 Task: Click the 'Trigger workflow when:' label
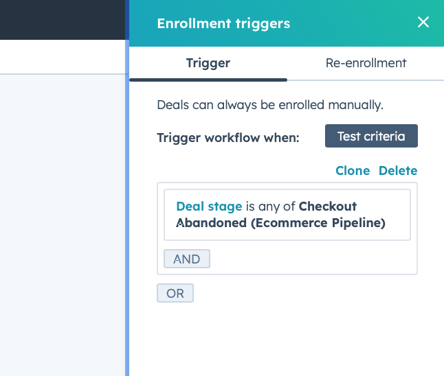click(228, 138)
